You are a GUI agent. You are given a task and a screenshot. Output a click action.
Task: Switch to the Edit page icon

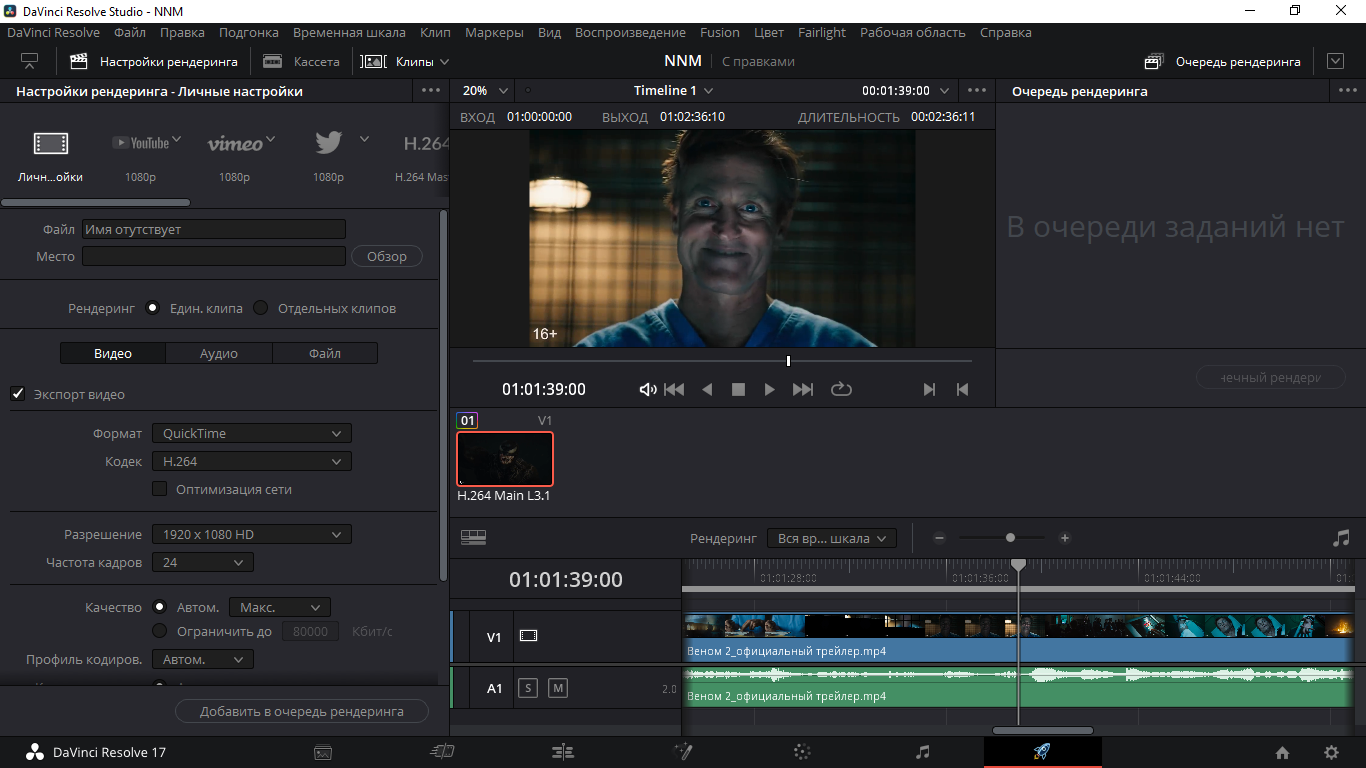point(563,752)
